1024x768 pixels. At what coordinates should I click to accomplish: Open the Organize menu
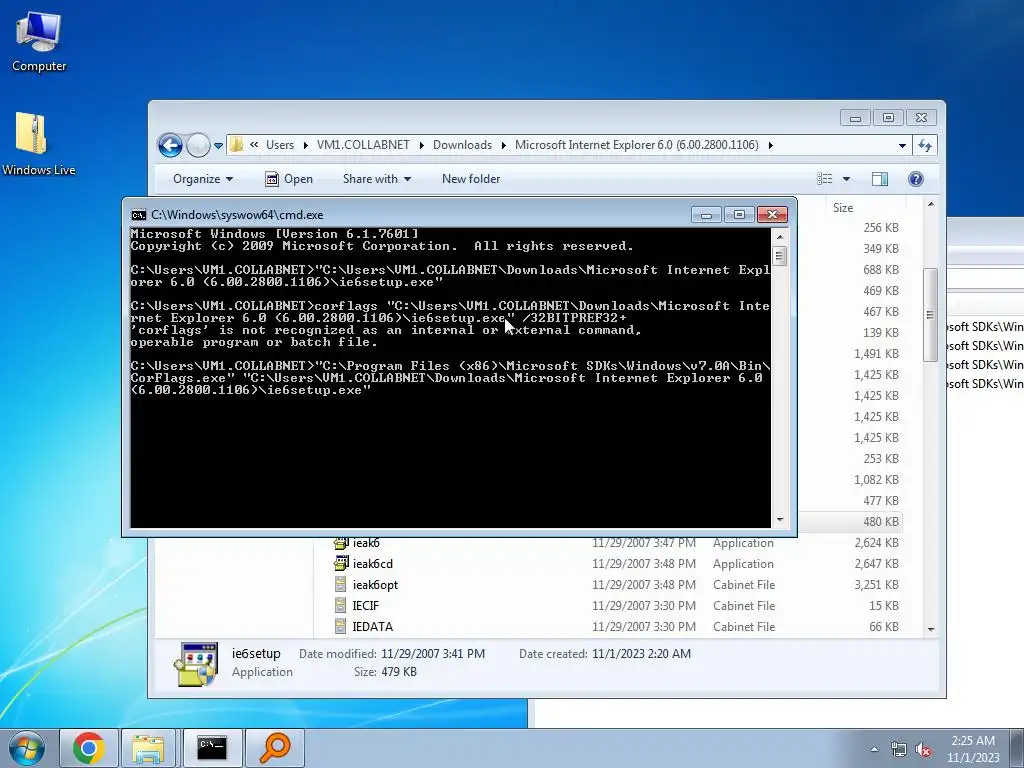[x=202, y=179]
